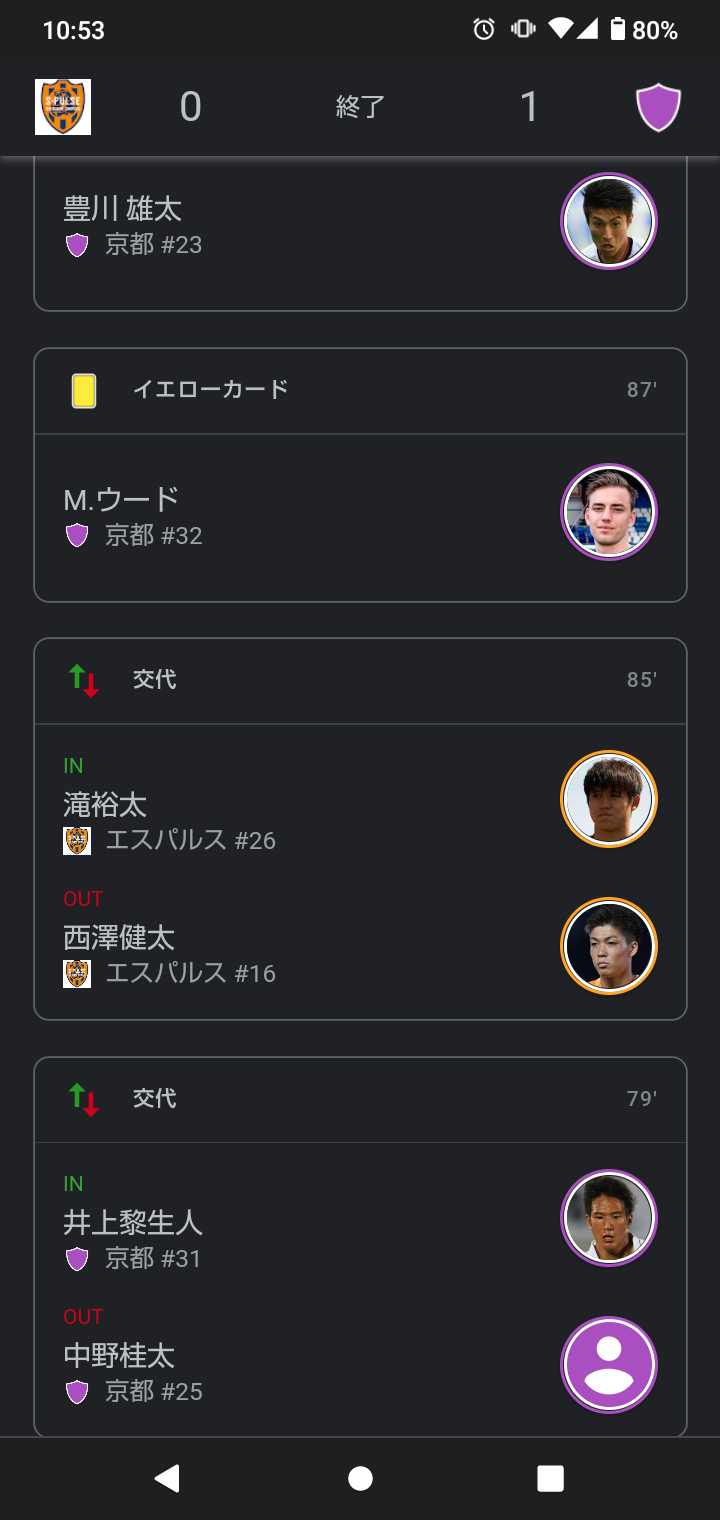720x1520 pixels.
Task: Tap the S-Pulse team logo in header
Action: 63,107
